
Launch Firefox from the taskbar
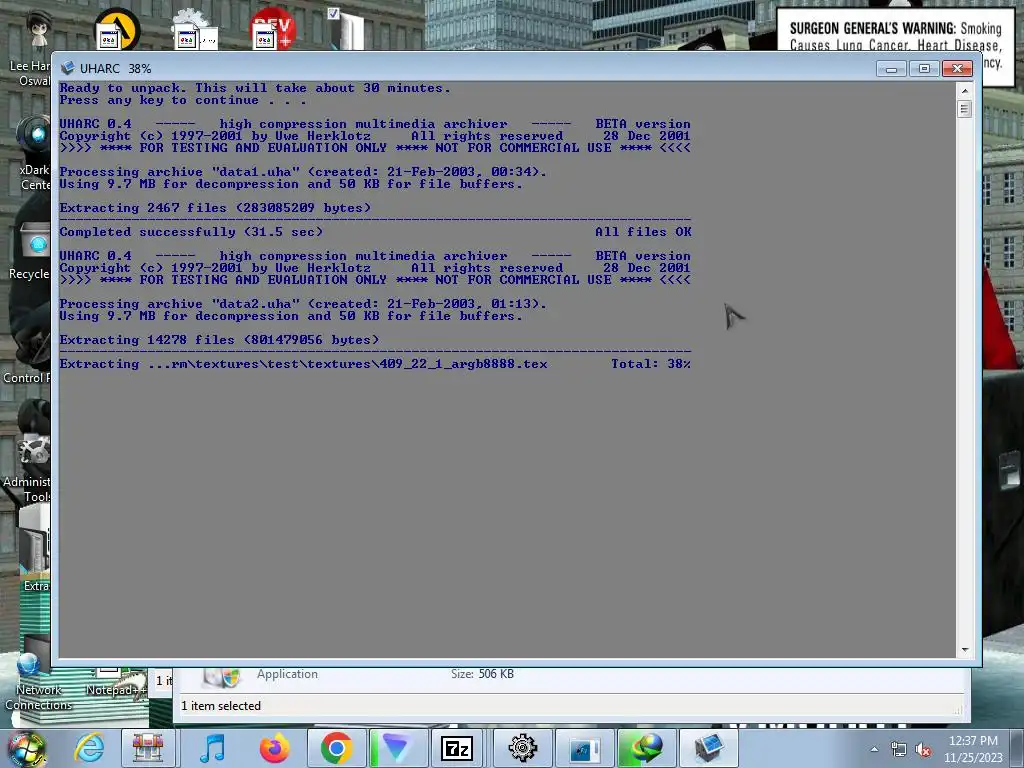(274, 748)
